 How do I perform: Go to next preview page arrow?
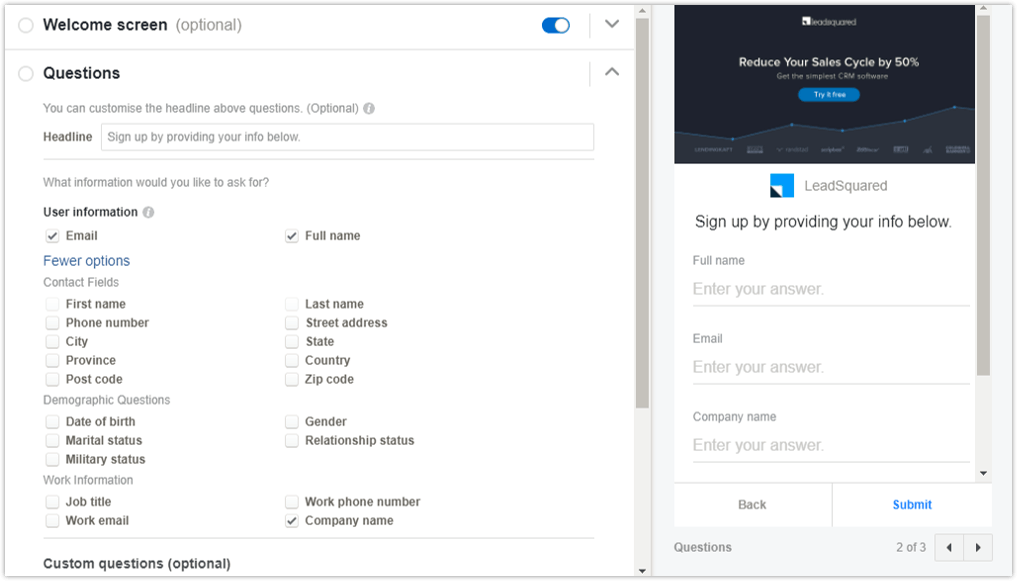978,548
